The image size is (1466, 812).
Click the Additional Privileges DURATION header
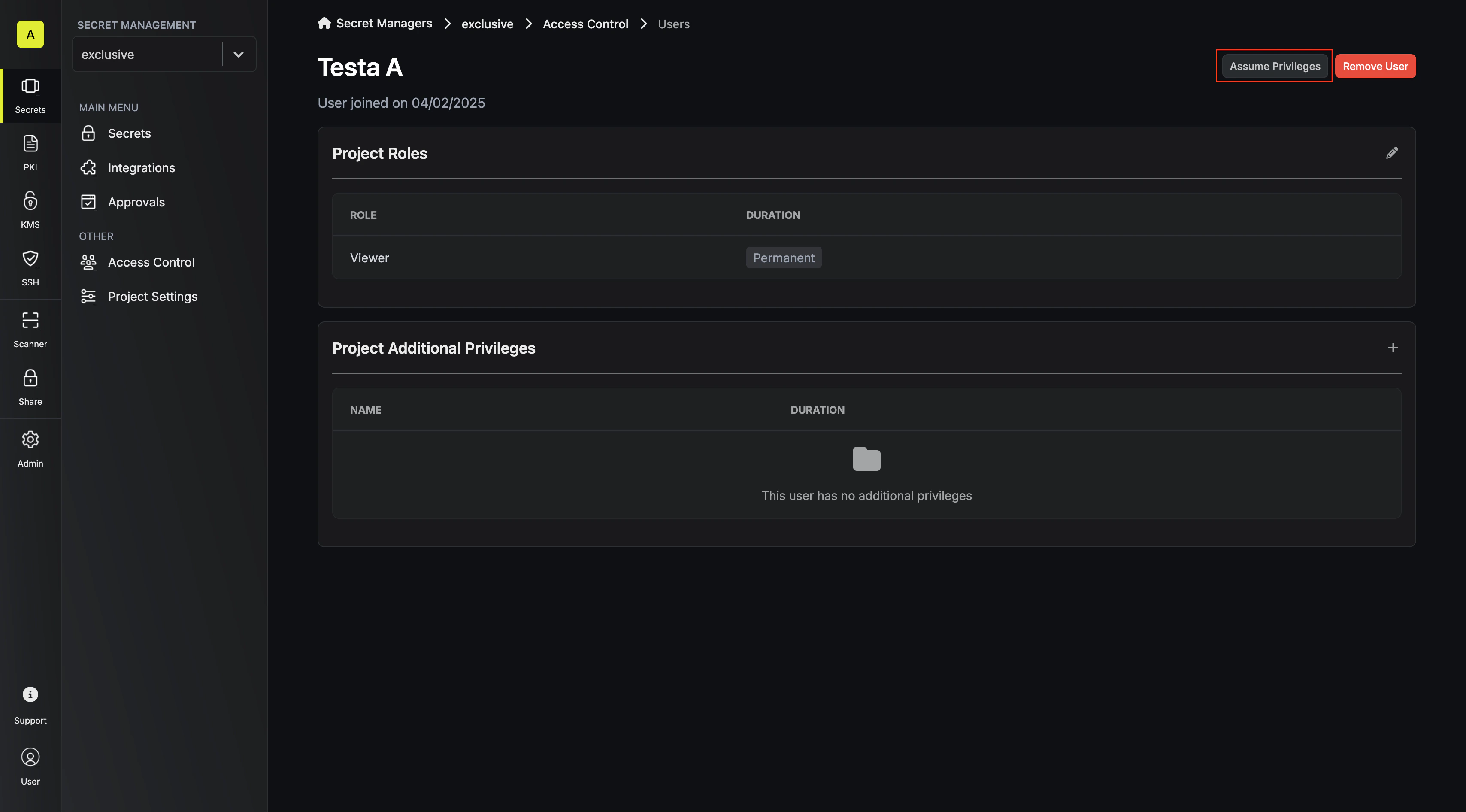pos(817,410)
